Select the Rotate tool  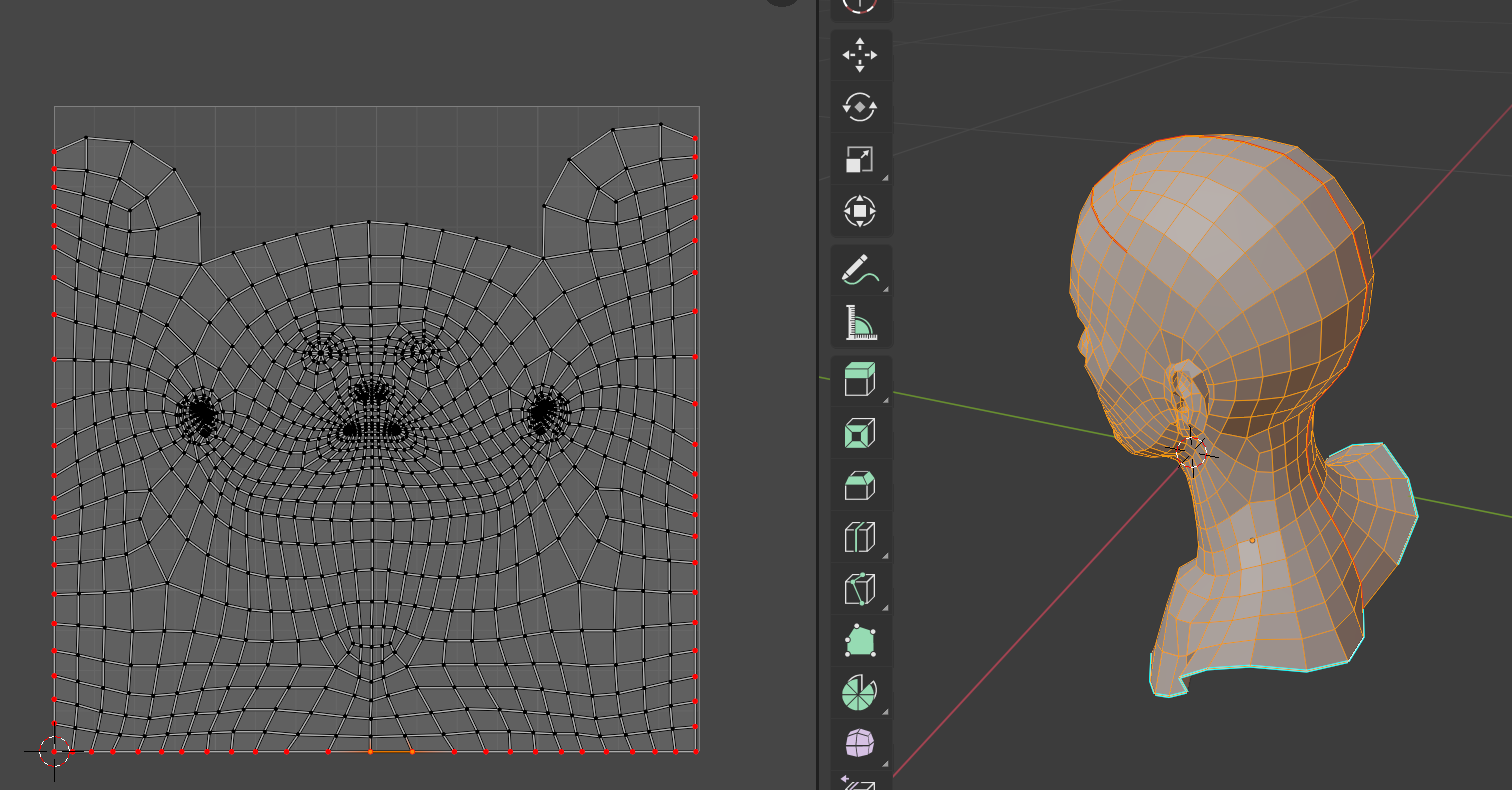click(860, 107)
